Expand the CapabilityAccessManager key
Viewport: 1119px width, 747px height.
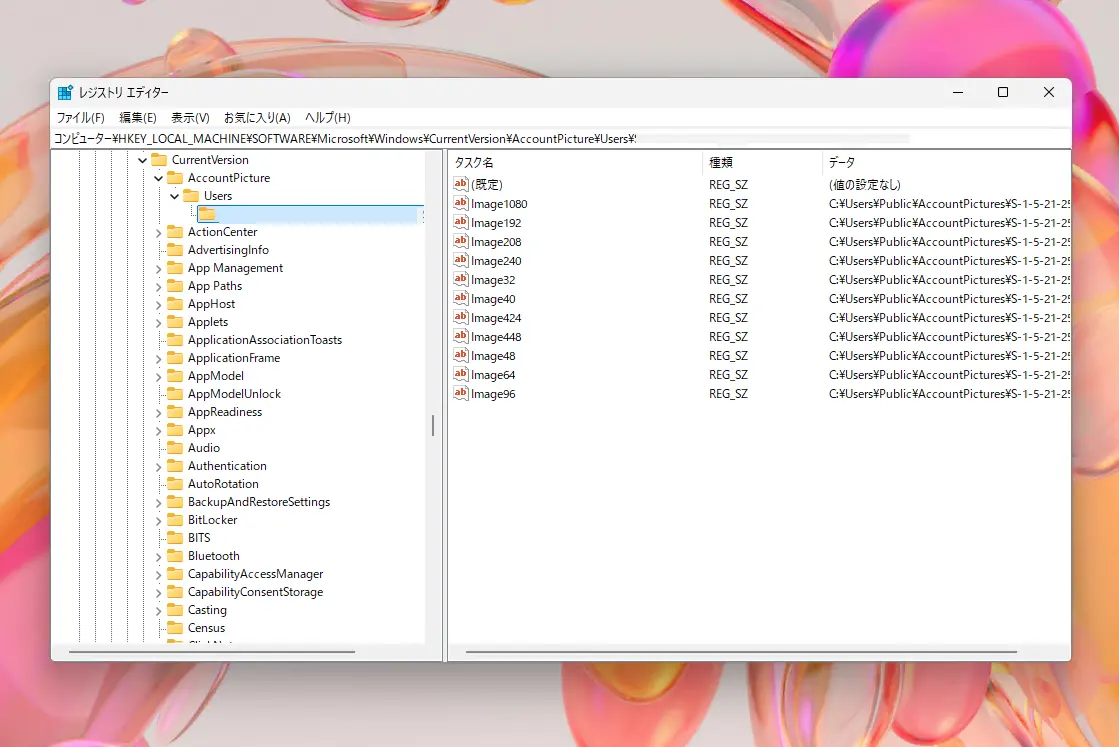pyautogui.click(x=158, y=574)
